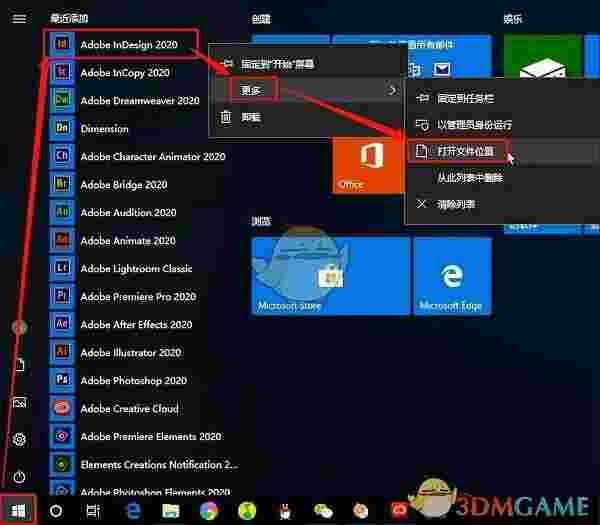Viewport: 600px width, 525px height.
Task: Open the green Xbox tile
Action: coord(543,57)
